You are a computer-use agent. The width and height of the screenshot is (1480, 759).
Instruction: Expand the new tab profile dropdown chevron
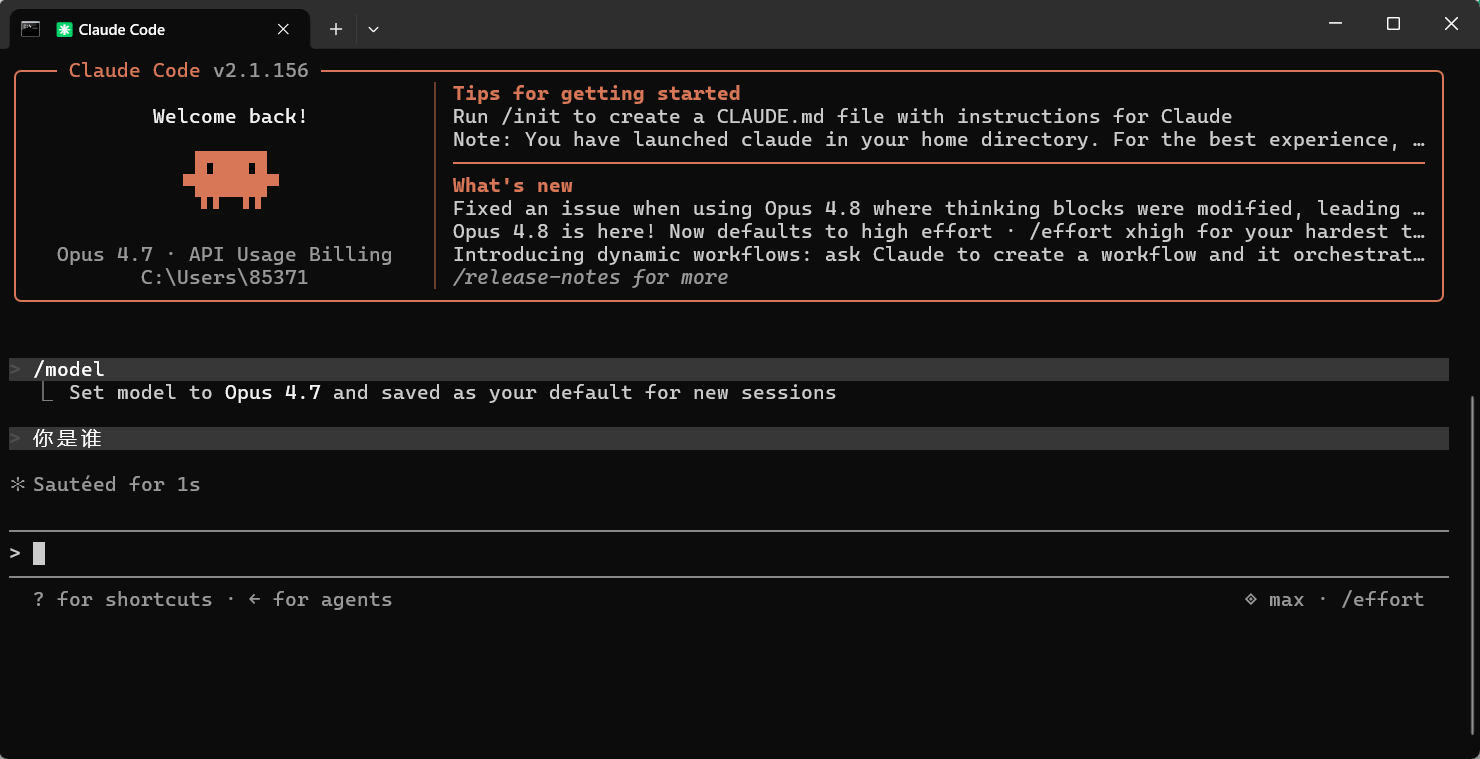point(373,30)
